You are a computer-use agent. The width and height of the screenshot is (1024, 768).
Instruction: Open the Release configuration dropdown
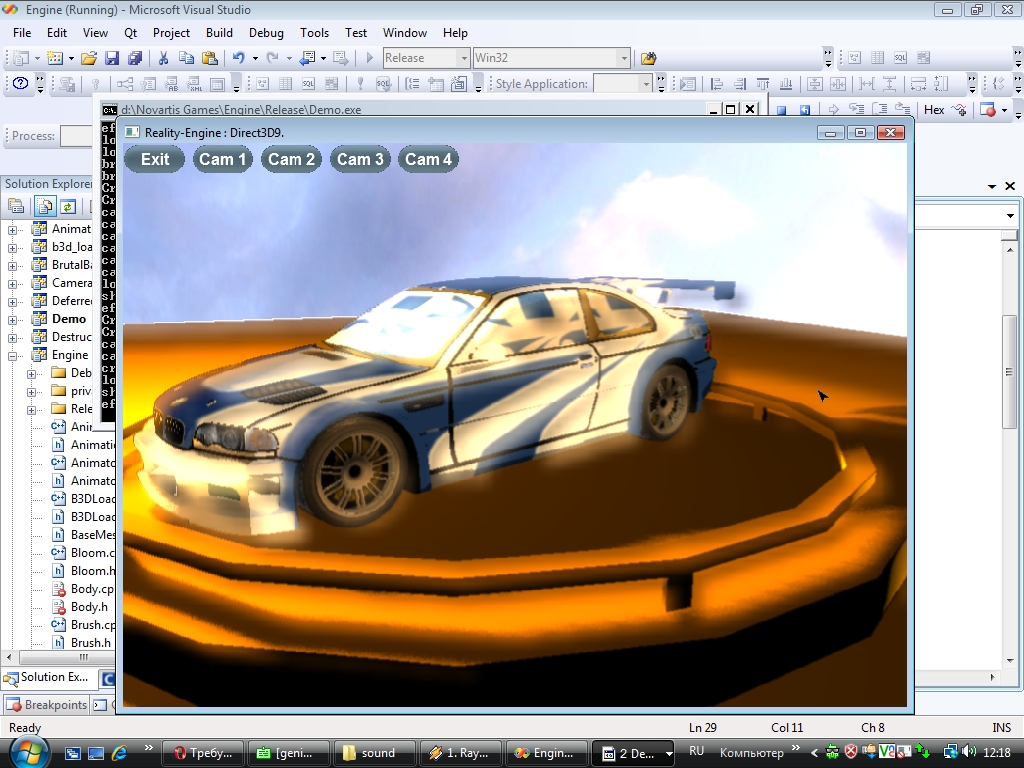coord(463,58)
